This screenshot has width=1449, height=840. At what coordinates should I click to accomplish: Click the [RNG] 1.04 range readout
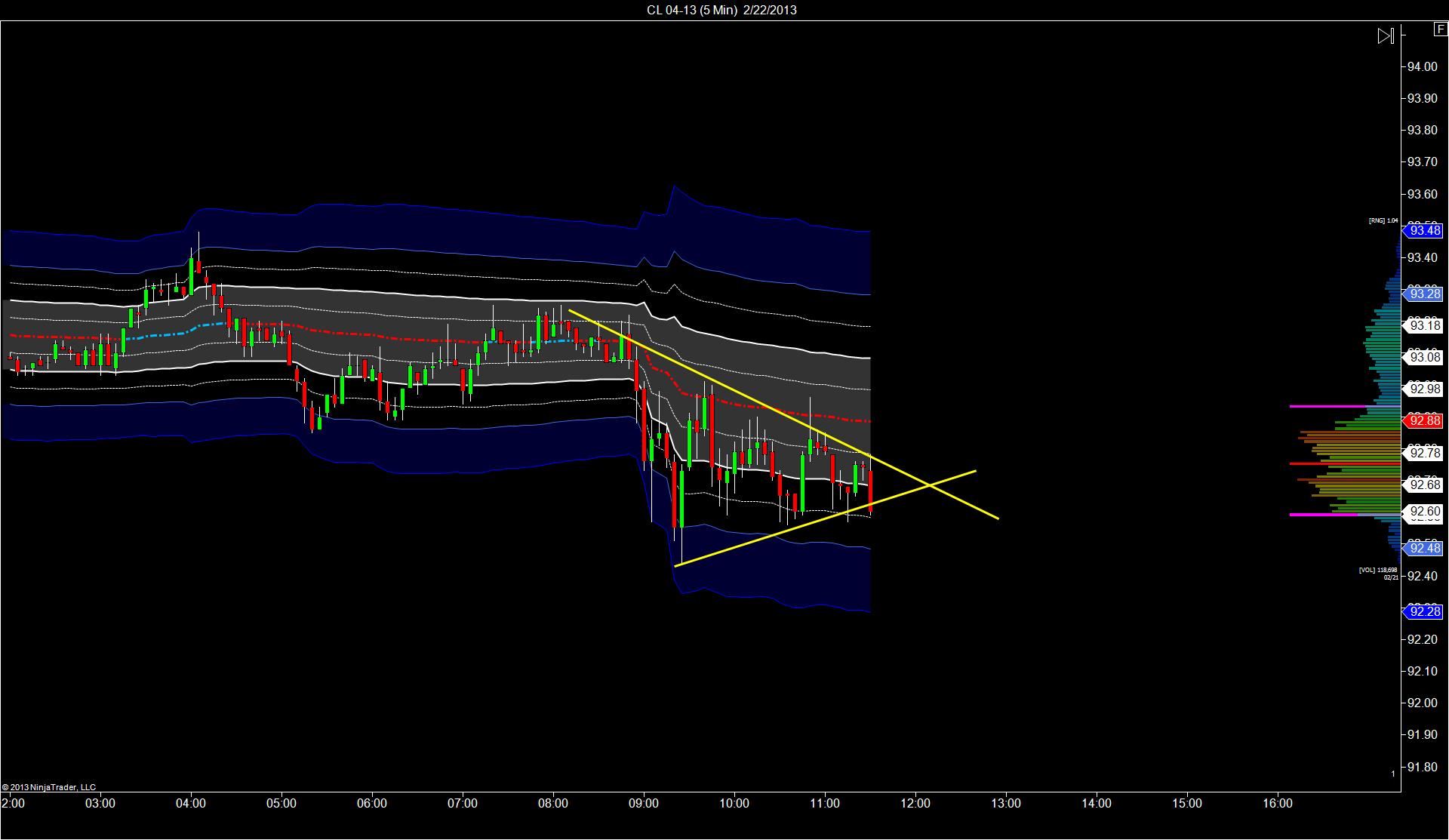(1383, 220)
